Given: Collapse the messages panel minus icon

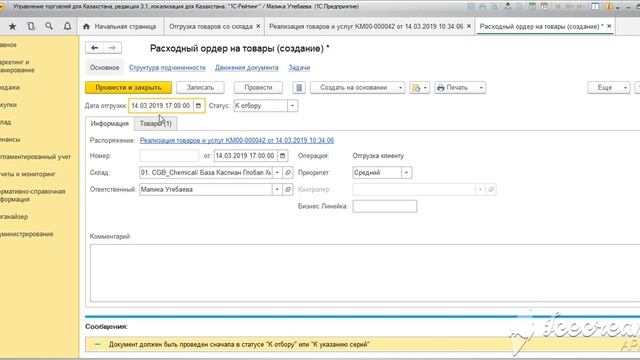Looking at the screenshot, I should tap(97, 344).
